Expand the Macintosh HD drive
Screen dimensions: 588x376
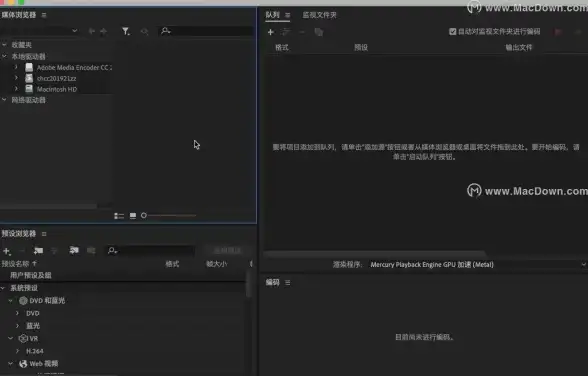pyautogui.click(x=16, y=89)
